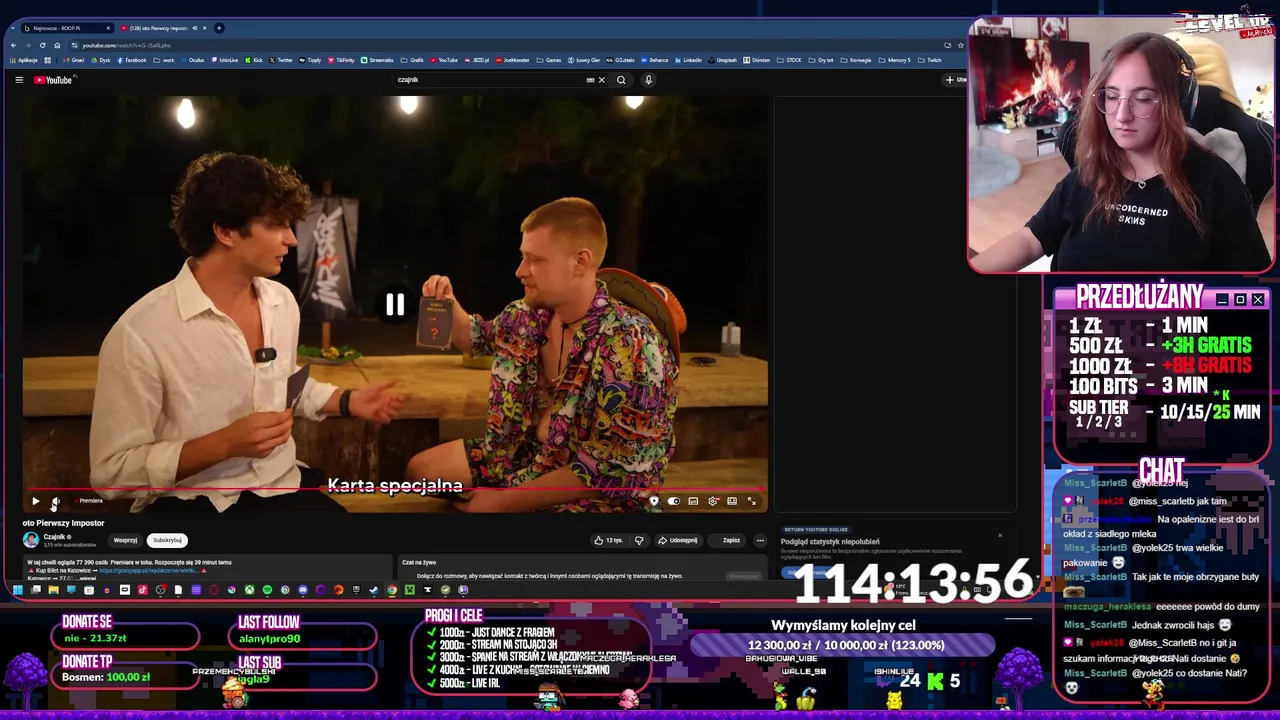Open more actions three-dot menu
The width and height of the screenshot is (1280, 720).
(760, 540)
